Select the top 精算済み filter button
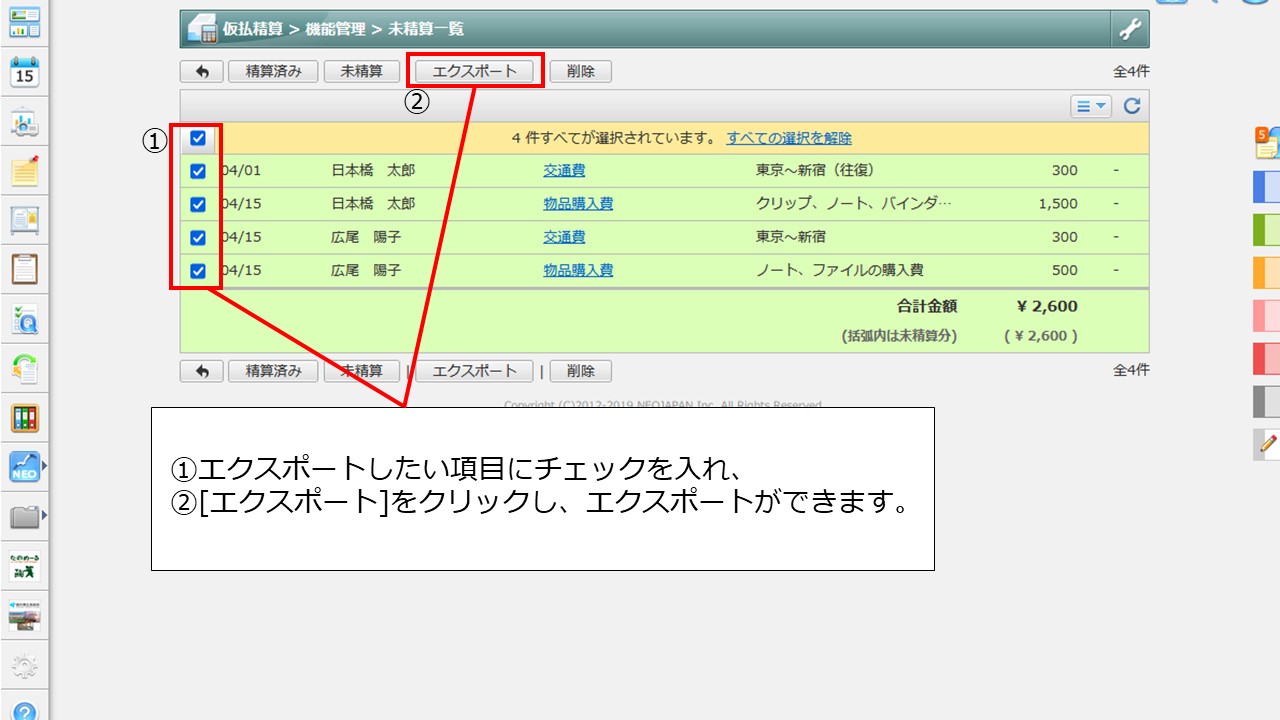1280x720 pixels. [x=273, y=71]
